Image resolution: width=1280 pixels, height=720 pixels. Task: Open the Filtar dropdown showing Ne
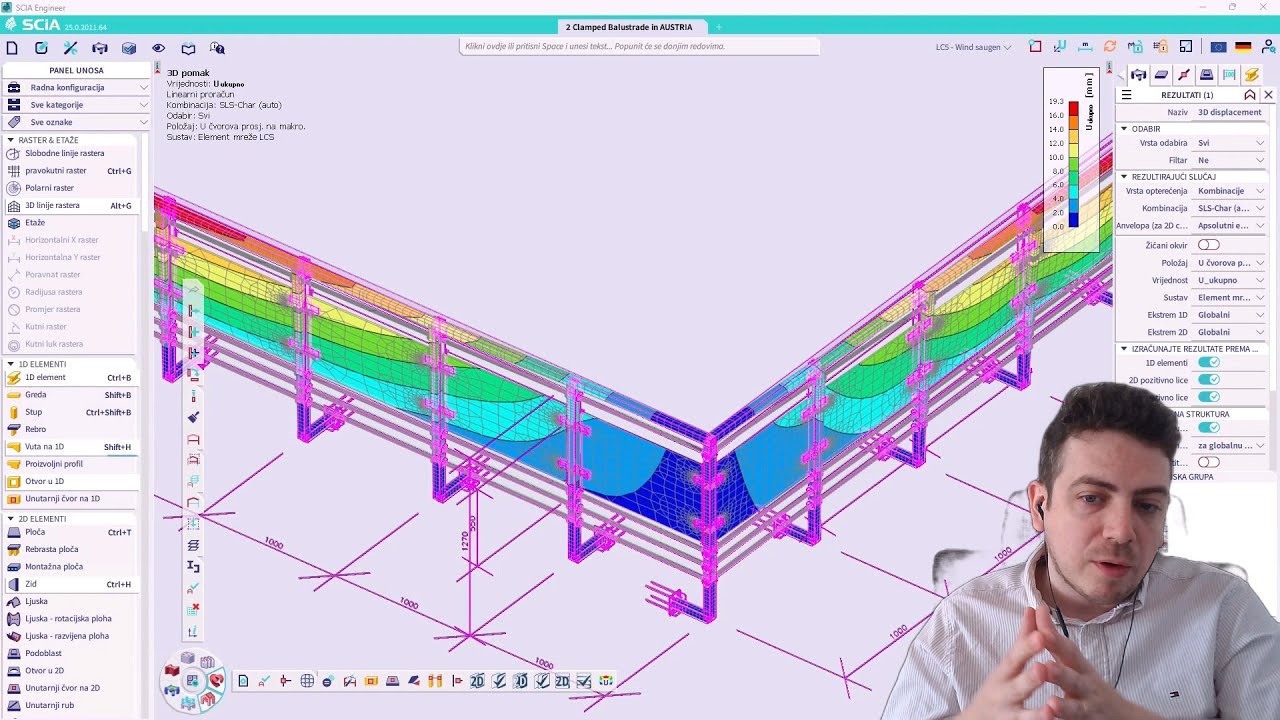coord(1231,160)
